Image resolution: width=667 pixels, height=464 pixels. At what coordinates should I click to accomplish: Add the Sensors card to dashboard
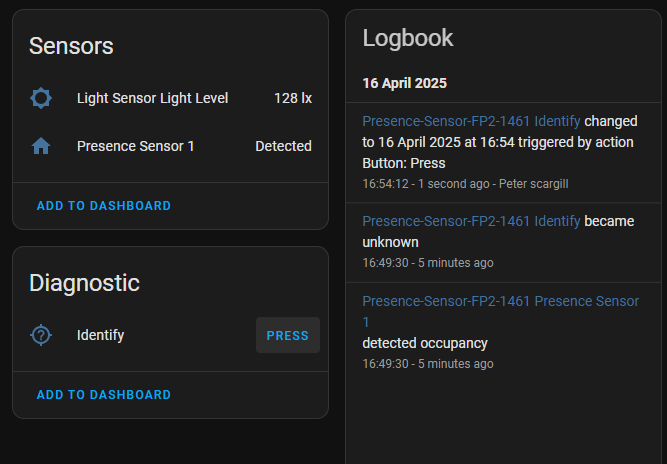(x=104, y=206)
